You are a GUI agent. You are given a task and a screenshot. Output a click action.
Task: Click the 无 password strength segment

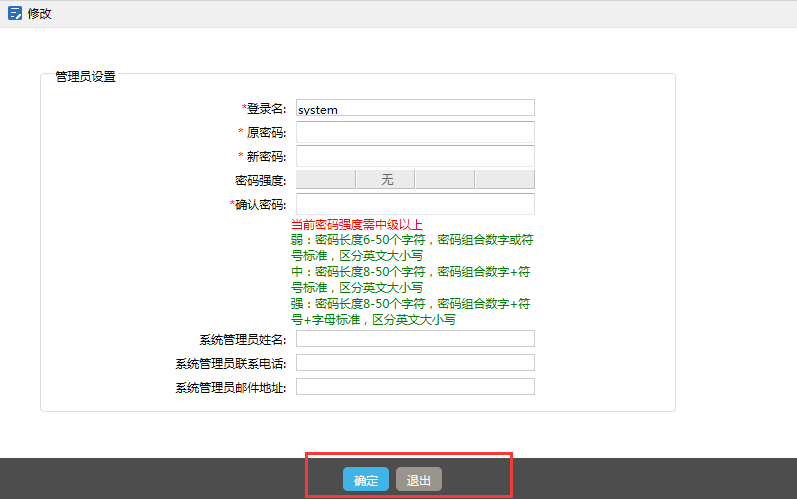click(386, 180)
